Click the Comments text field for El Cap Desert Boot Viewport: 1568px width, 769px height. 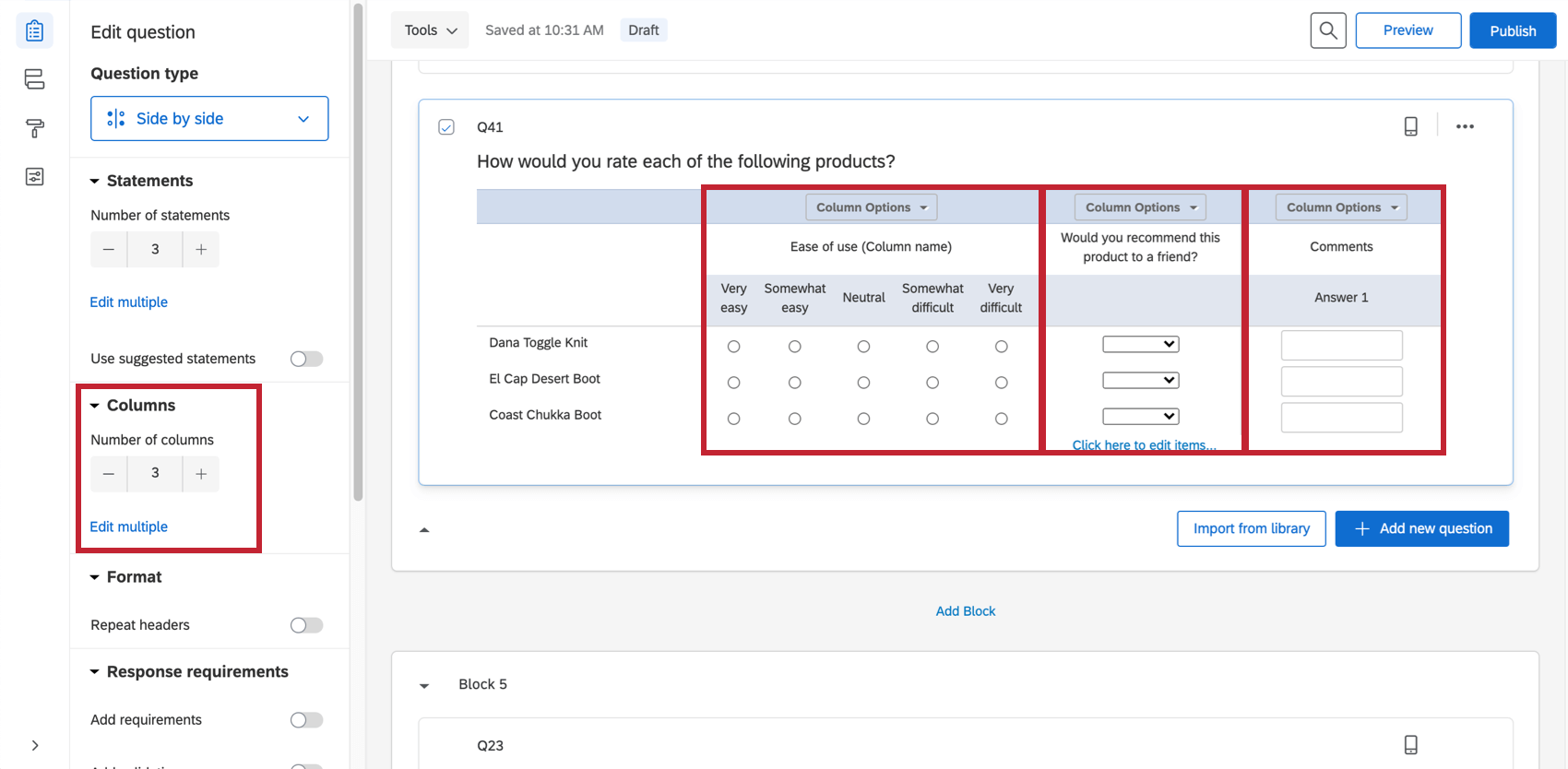pyautogui.click(x=1341, y=381)
